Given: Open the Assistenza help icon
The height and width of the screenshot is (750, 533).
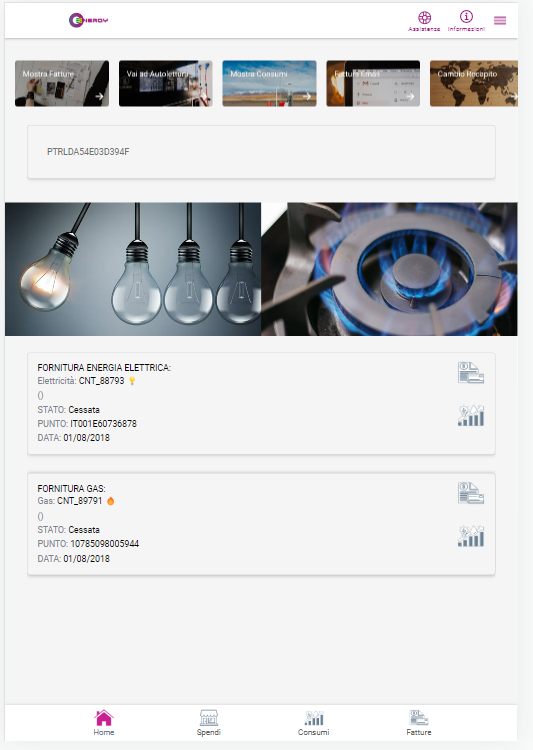Looking at the screenshot, I should [424, 22].
